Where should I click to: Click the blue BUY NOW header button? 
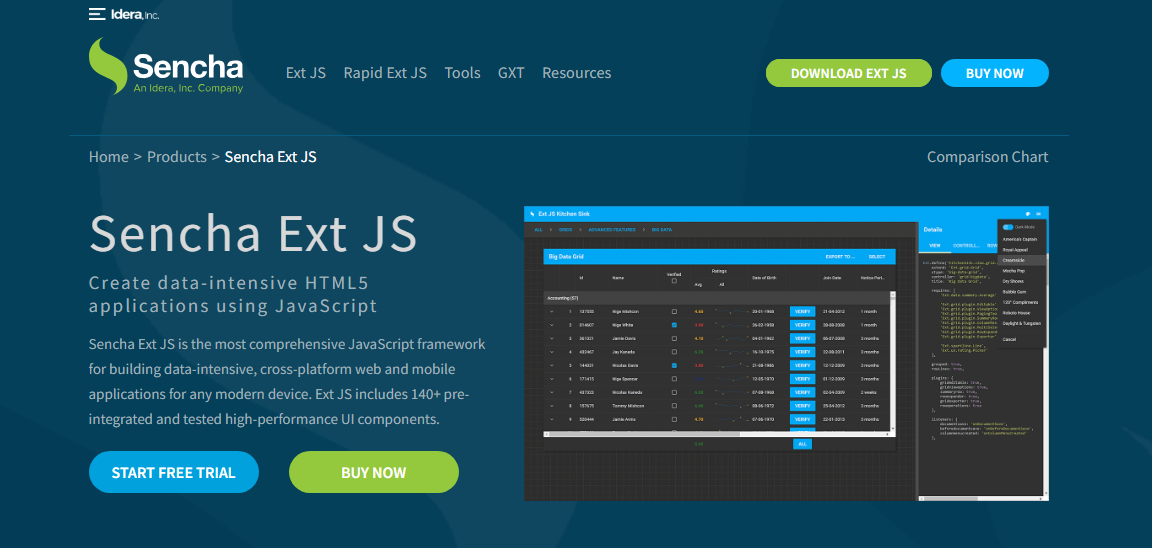(x=995, y=73)
